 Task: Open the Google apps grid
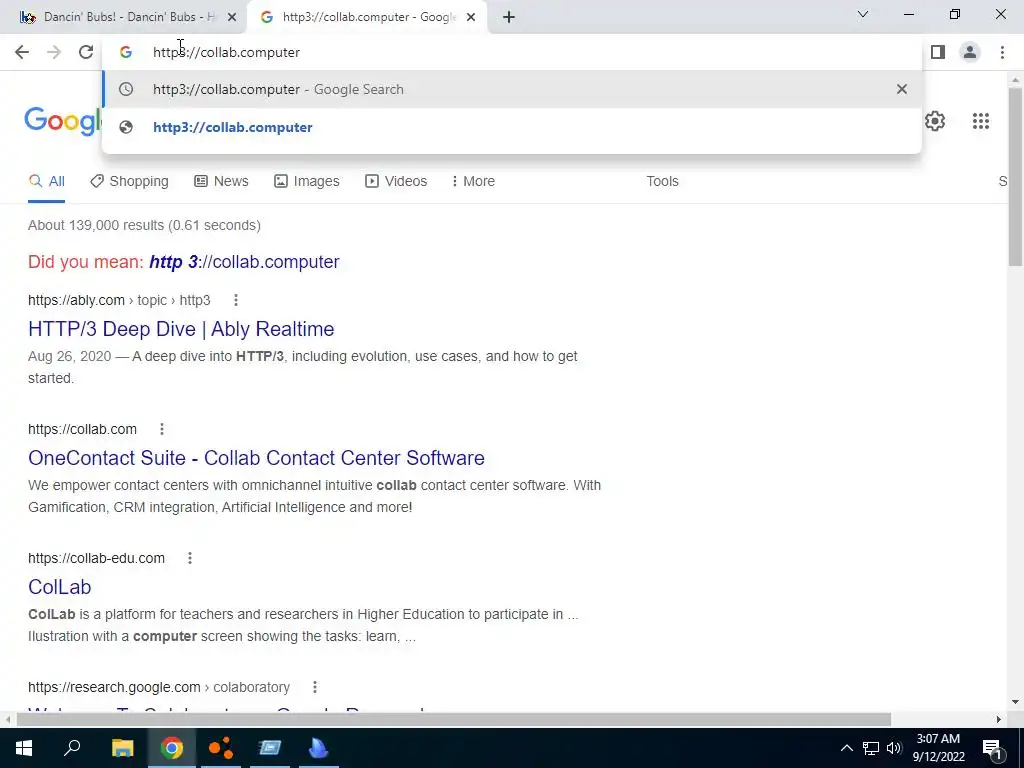[980, 121]
